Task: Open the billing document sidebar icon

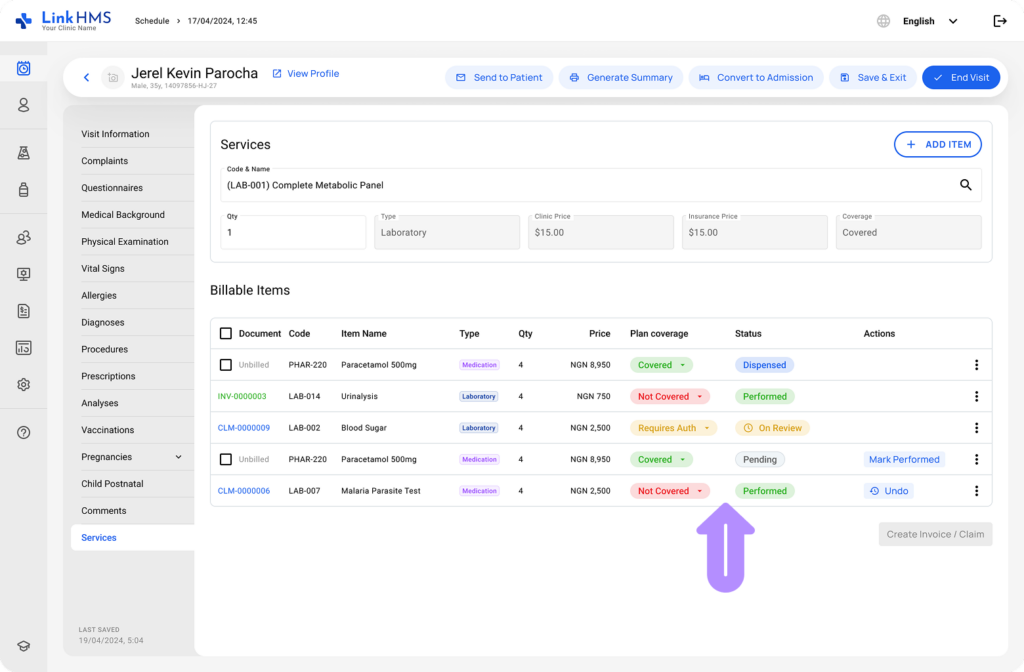Action: point(24,311)
